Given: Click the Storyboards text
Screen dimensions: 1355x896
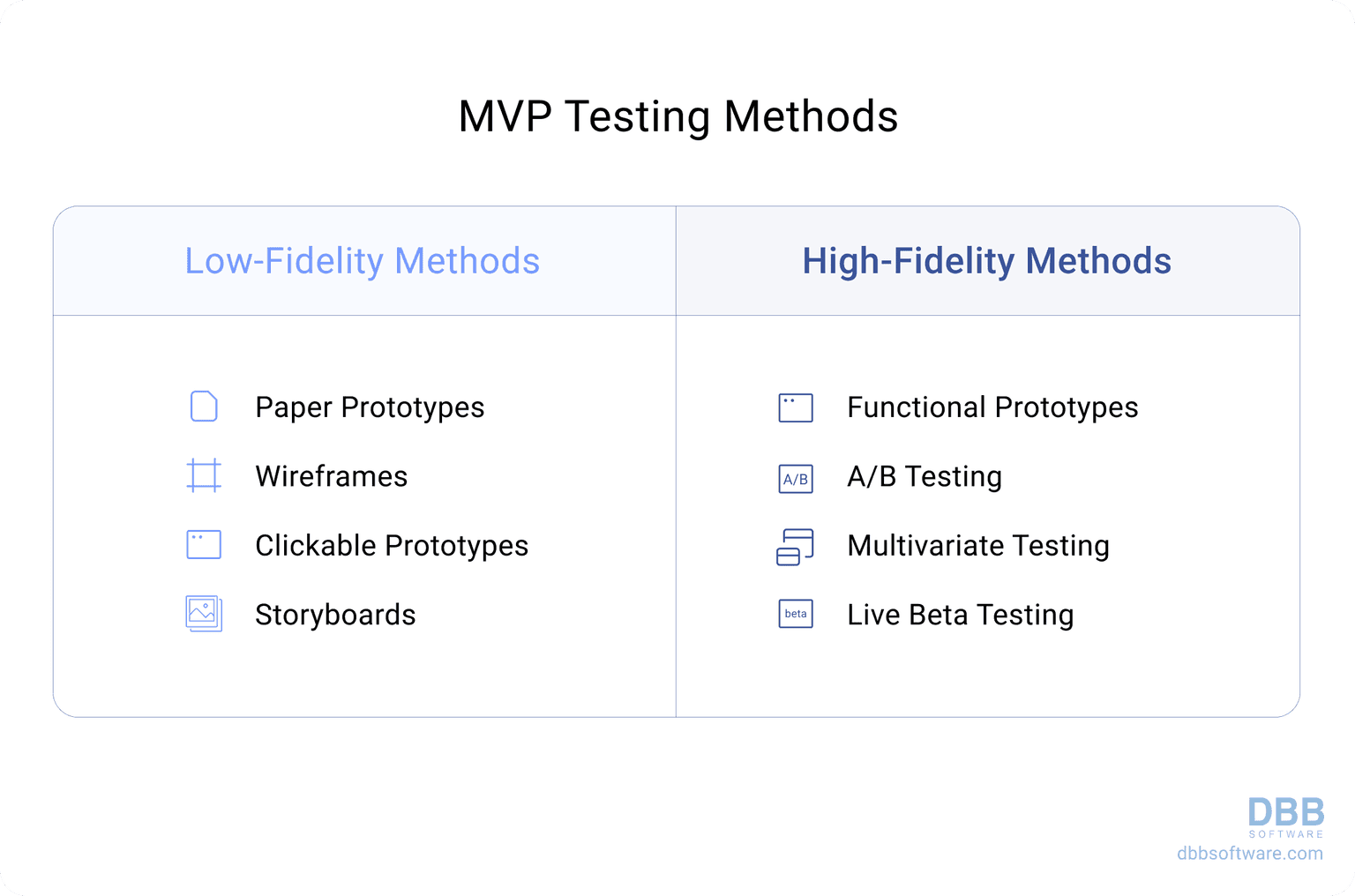Looking at the screenshot, I should 335,615.
